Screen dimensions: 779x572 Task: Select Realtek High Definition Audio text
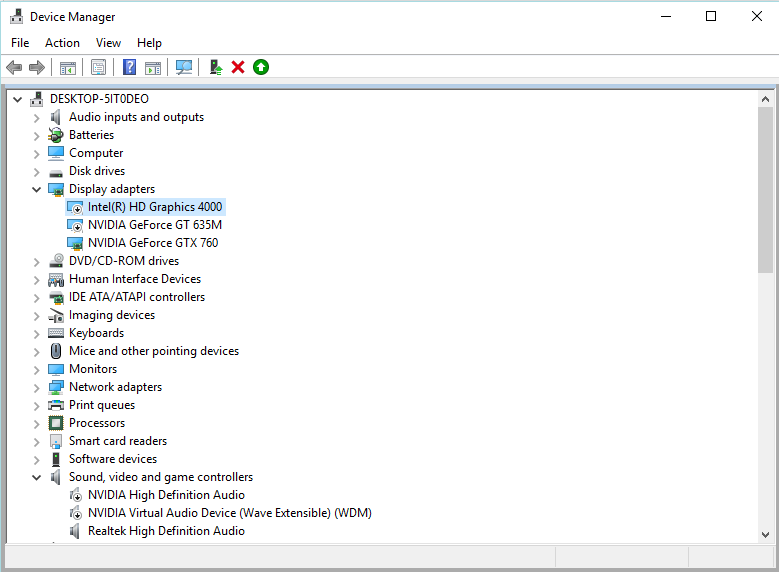[166, 531]
